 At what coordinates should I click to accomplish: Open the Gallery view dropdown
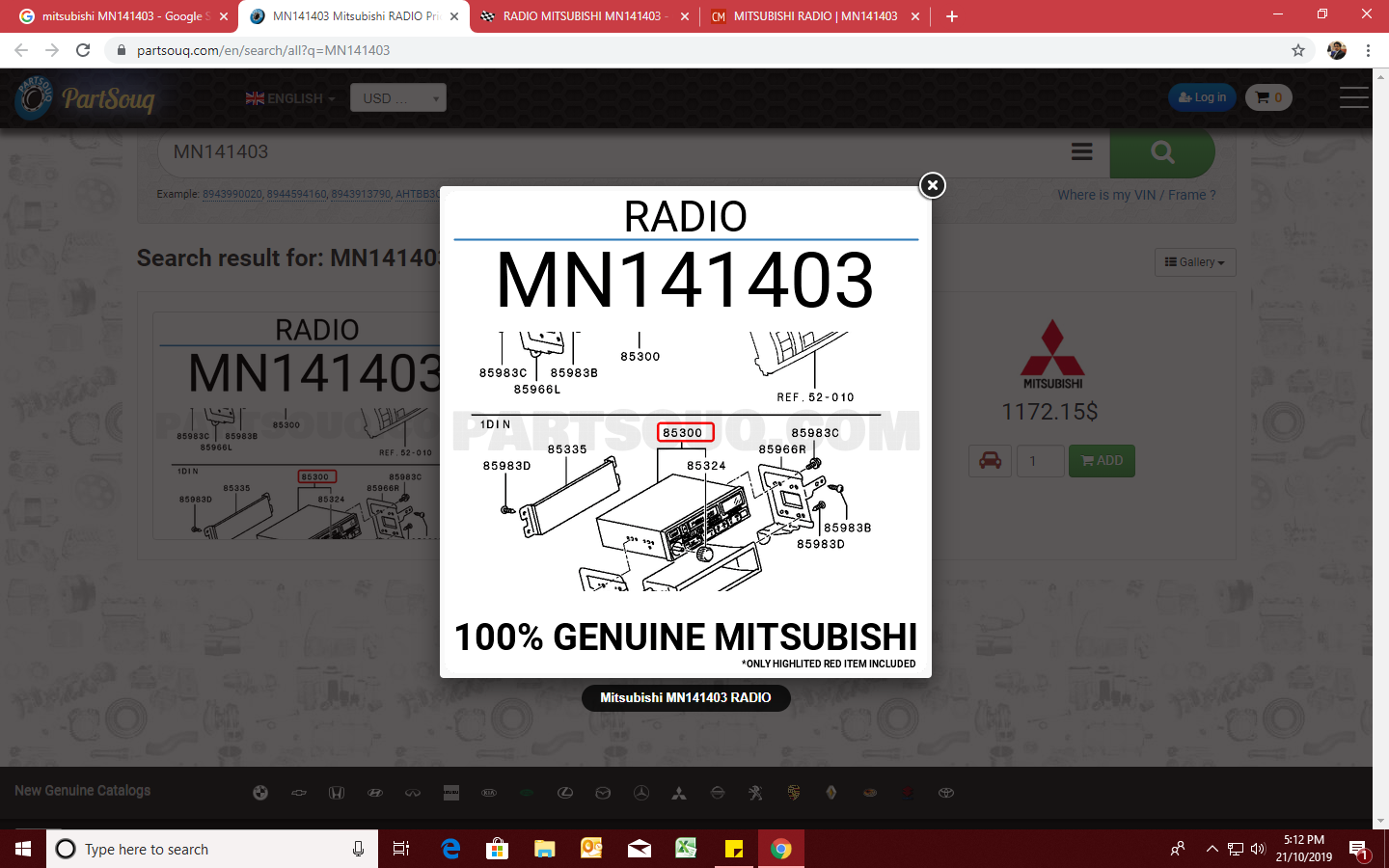pyautogui.click(x=1195, y=262)
